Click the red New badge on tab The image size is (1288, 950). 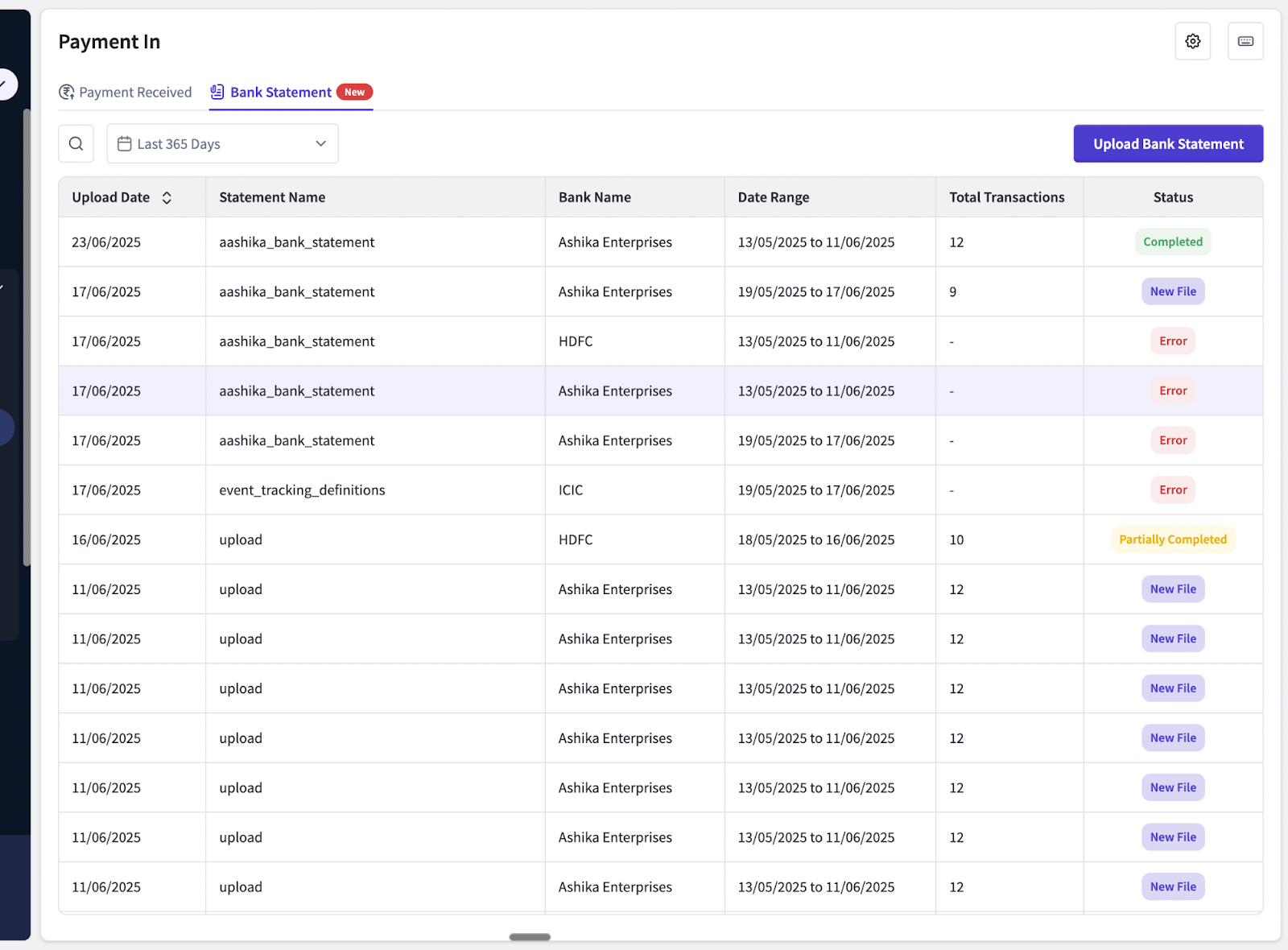[354, 92]
